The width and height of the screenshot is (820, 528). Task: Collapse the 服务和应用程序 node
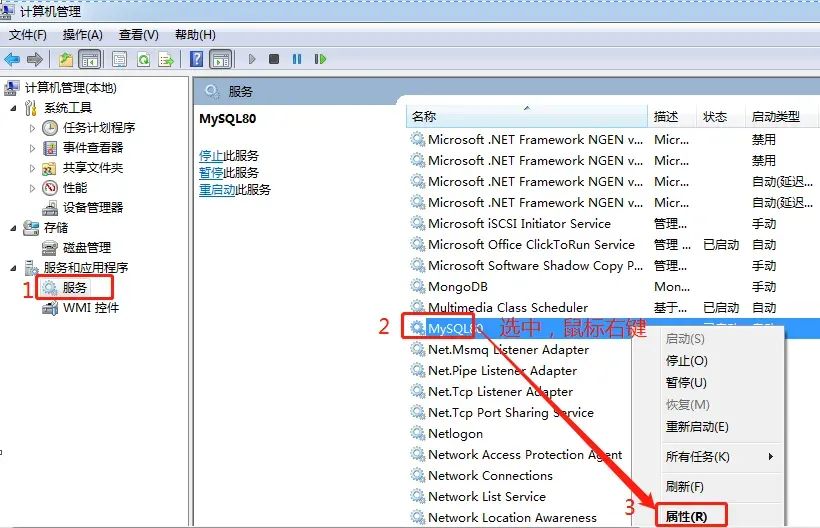13,268
